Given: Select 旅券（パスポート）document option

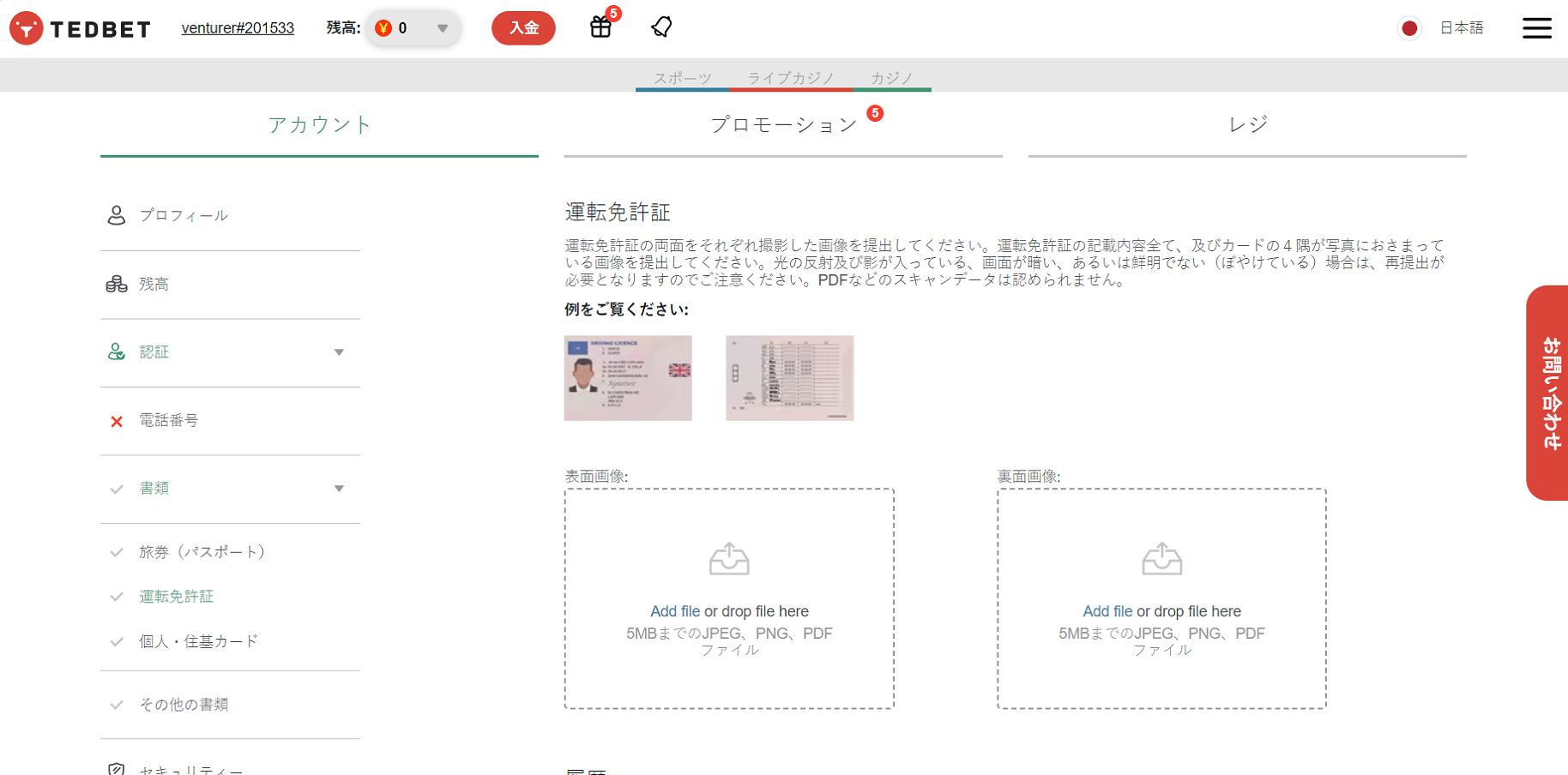Looking at the screenshot, I should [202, 552].
